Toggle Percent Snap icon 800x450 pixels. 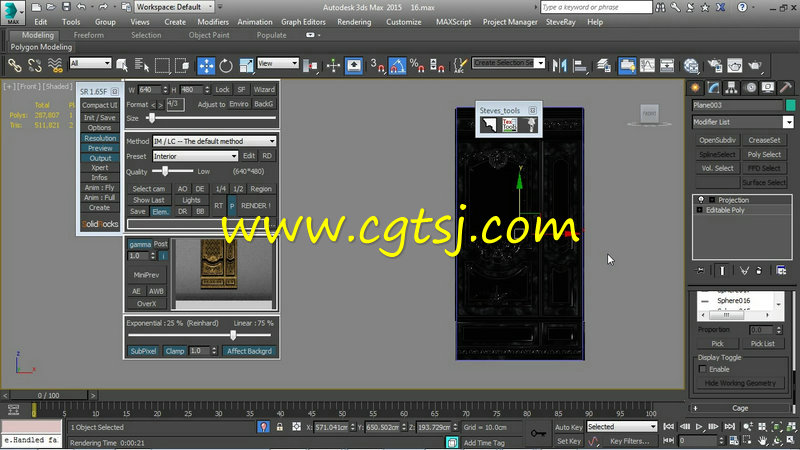click(x=417, y=66)
